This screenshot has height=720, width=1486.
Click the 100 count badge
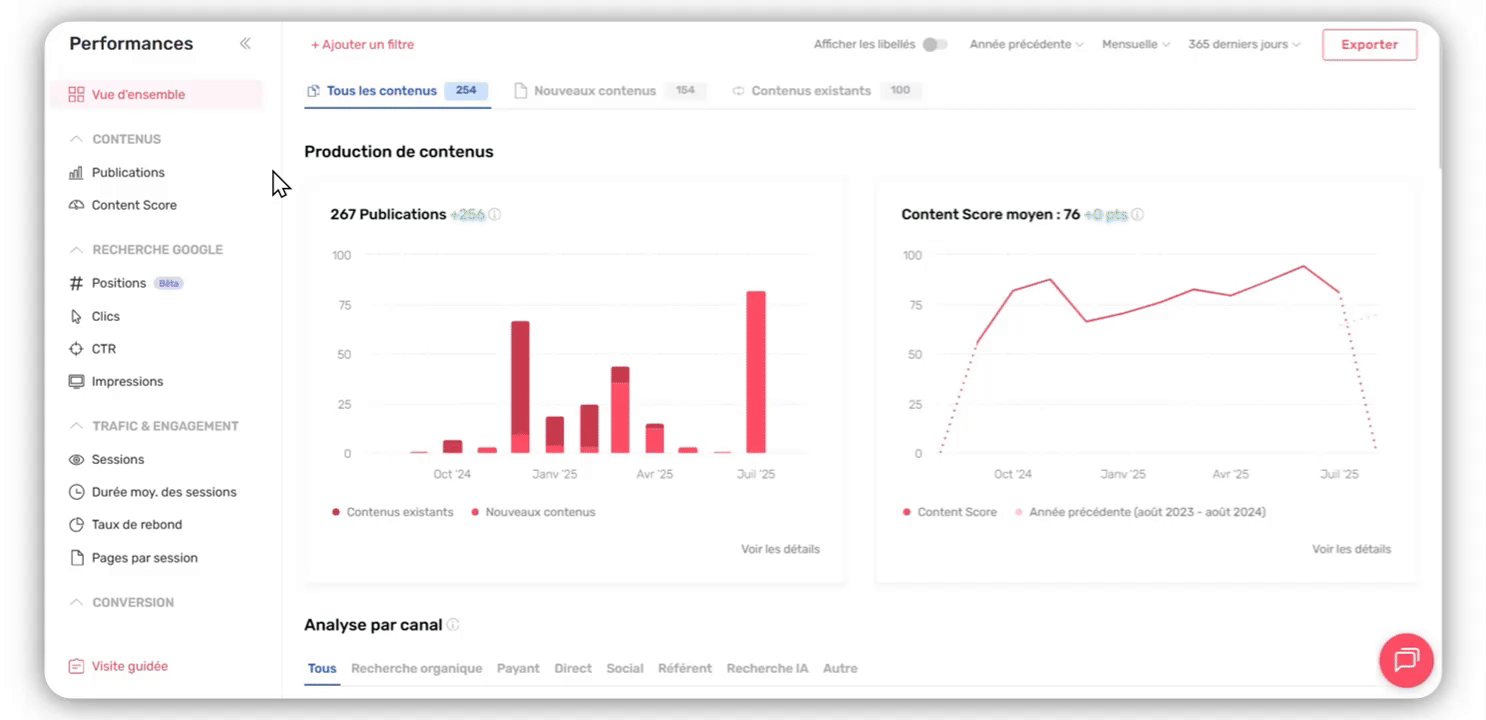900,91
